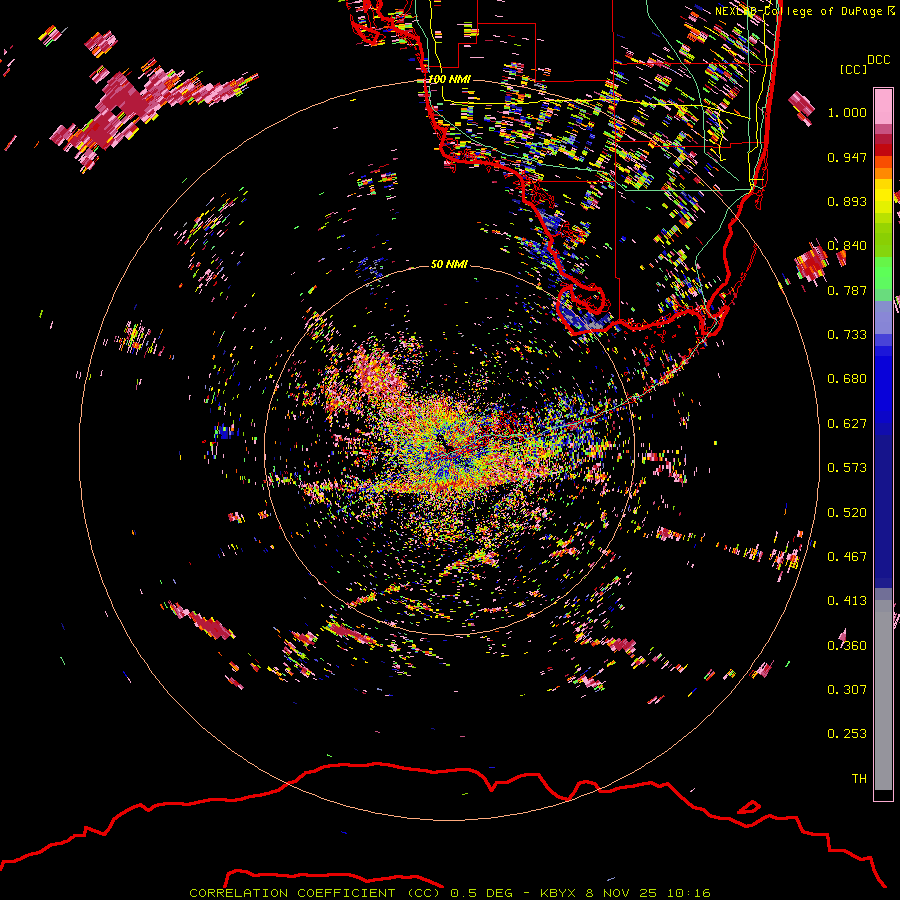Click the 1.000 value on the scale

click(847, 112)
